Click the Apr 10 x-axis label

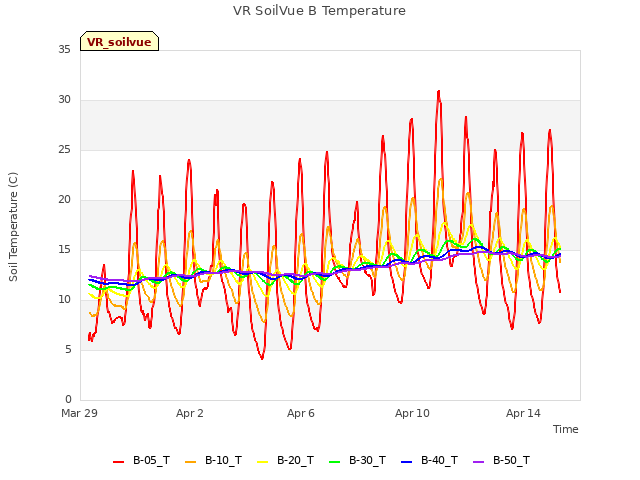[412, 413]
